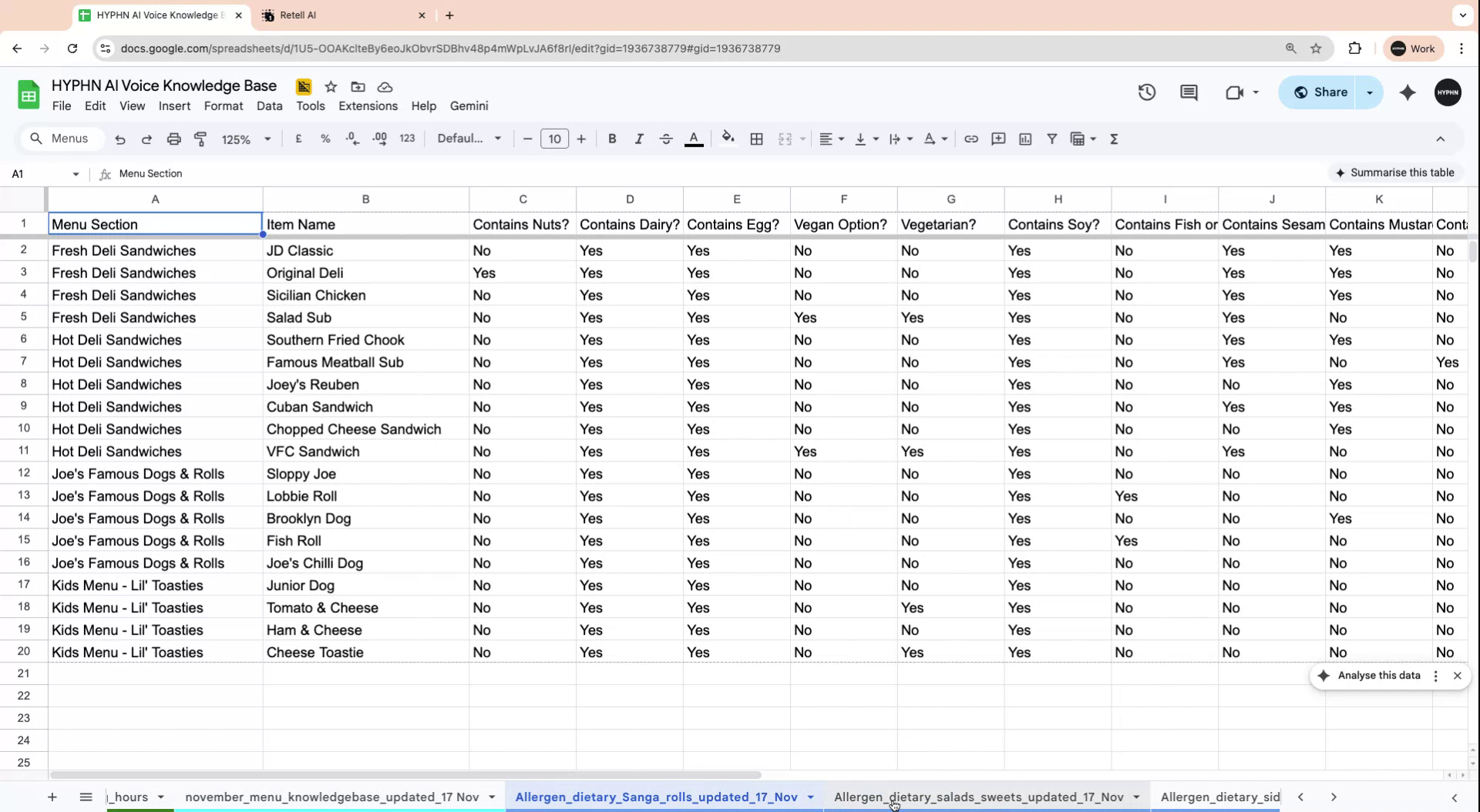1480x812 pixels.
Task: Open the font family Default dropdown
Action: pyautogui.click(x=468, y=139)
